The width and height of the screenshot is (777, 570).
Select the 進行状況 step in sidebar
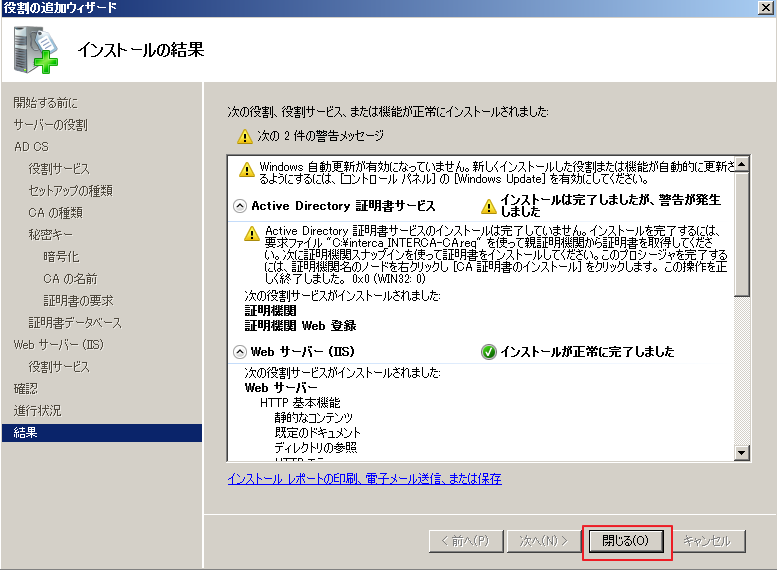tap(37, 410)
